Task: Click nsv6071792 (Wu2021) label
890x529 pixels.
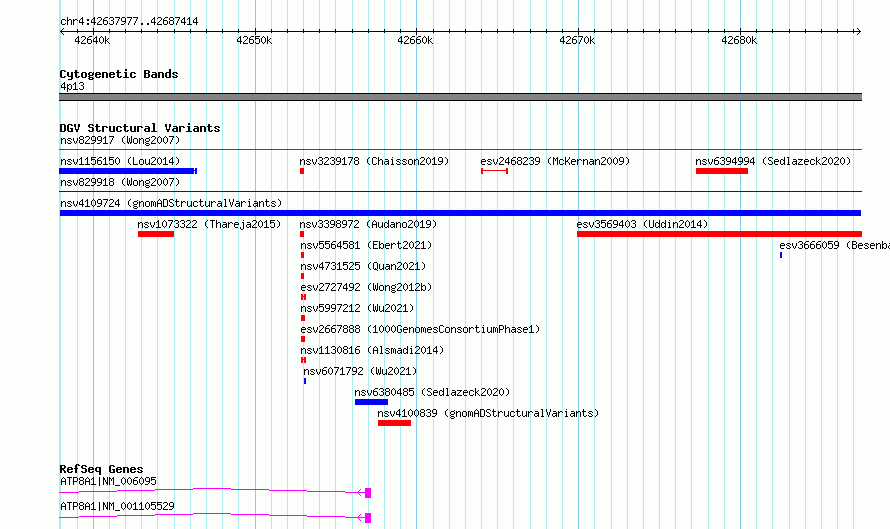Action: (360, 371)
